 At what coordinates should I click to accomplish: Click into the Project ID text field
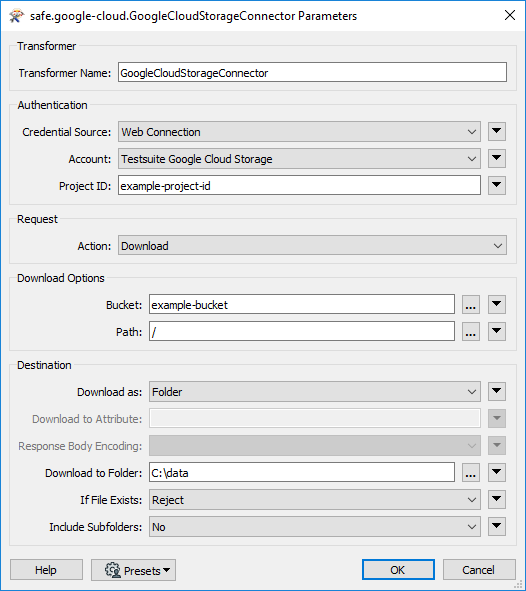299,185
